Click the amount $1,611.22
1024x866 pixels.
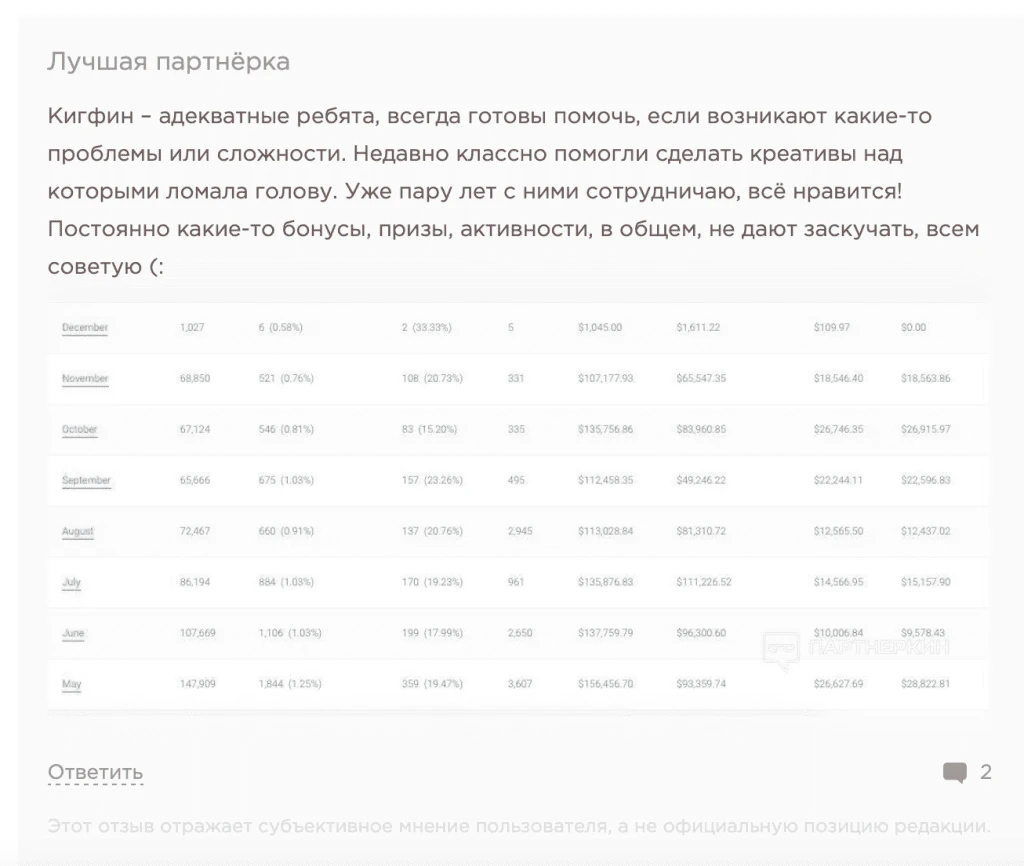(x=698, y=327)
